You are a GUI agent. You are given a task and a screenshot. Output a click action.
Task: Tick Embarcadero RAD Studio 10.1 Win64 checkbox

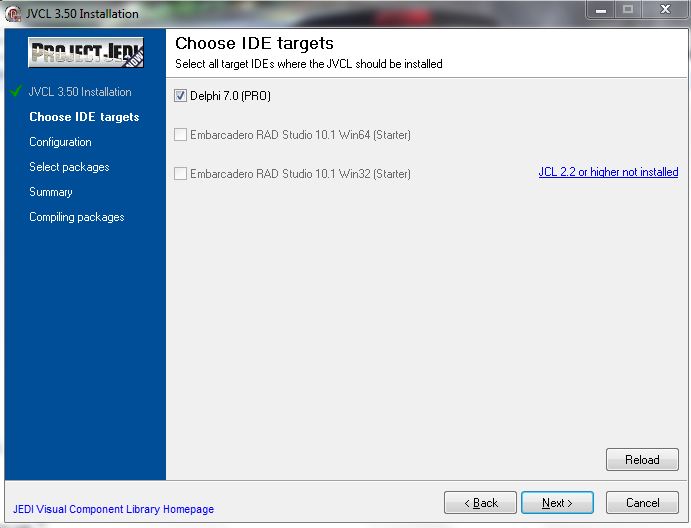point(180,134)
